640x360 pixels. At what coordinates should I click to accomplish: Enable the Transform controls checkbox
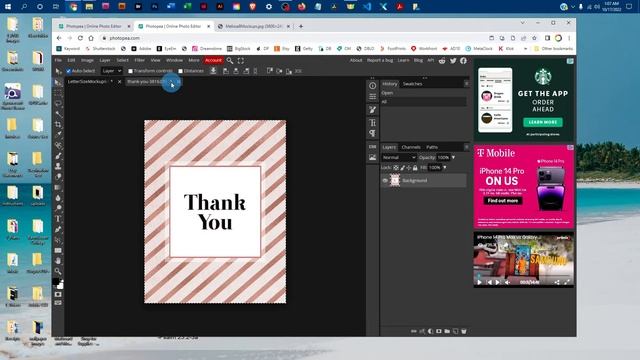130,71
